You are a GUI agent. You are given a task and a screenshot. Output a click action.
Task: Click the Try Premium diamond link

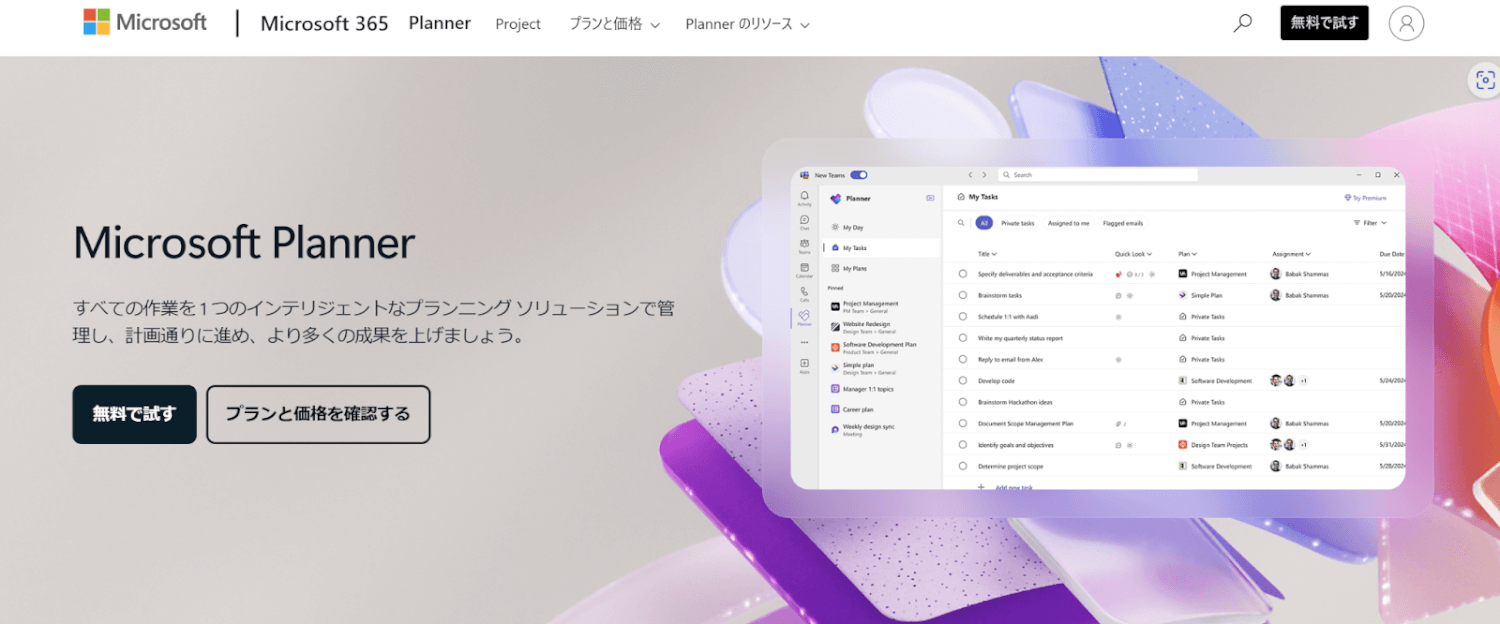click(x=1366, y=198)
